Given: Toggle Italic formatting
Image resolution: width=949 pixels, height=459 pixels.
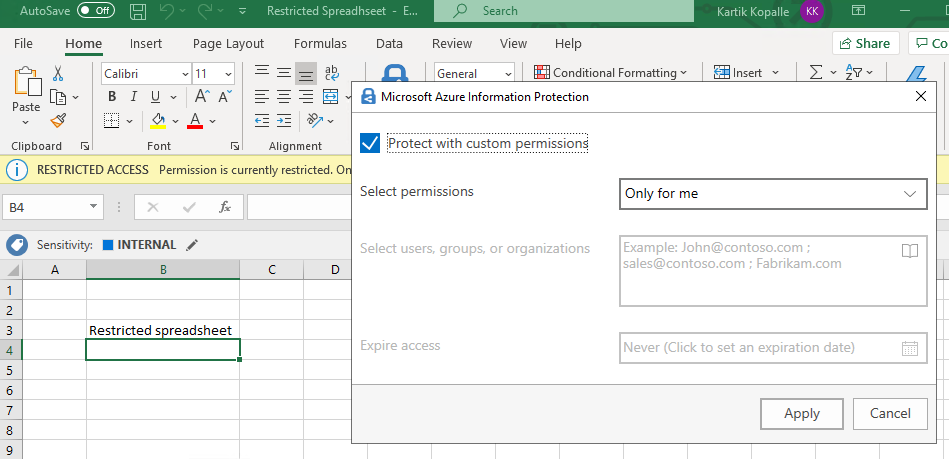Looking at the screenshot, I should 134,97.
